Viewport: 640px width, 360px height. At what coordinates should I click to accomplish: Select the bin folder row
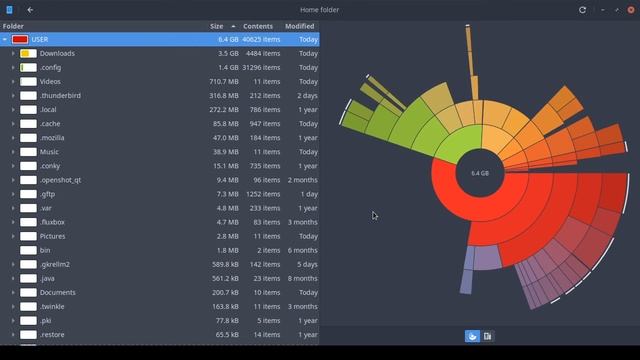160,251
